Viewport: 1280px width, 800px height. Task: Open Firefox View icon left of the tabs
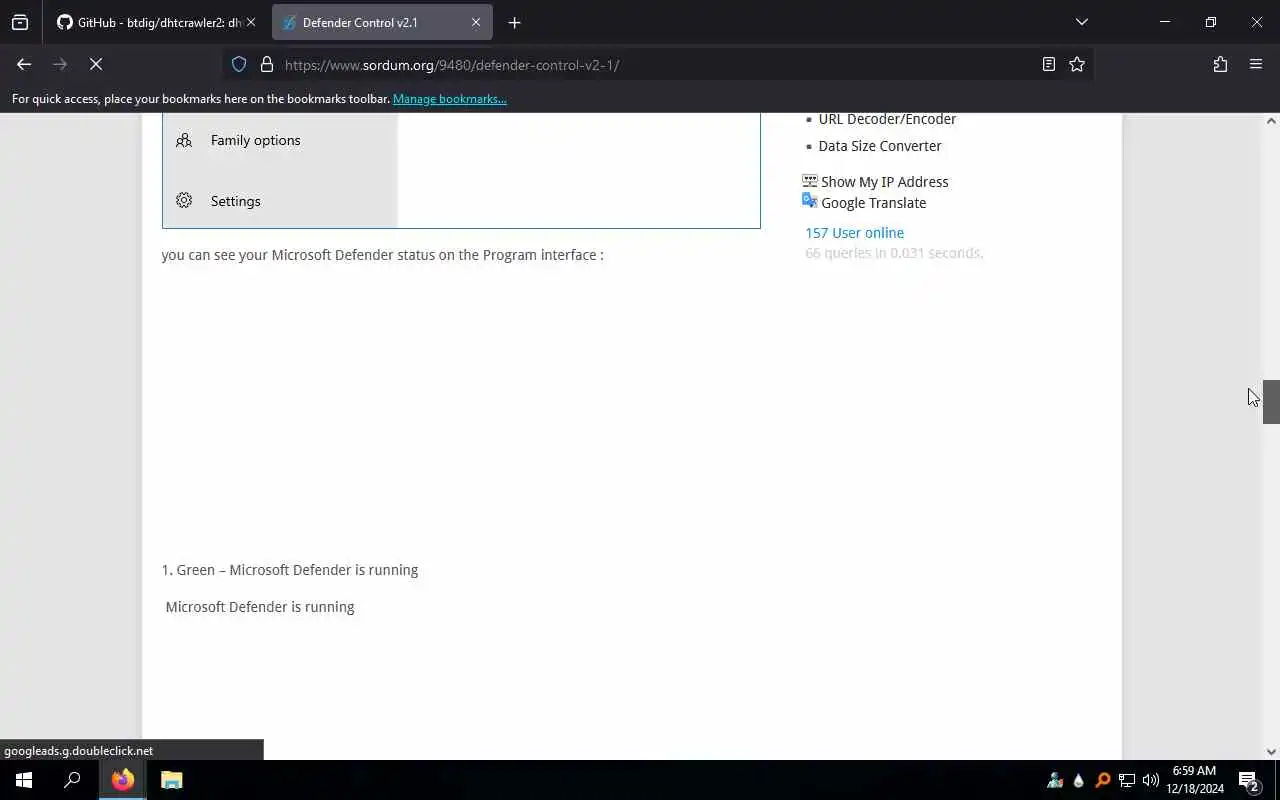(x=20, y=22)
